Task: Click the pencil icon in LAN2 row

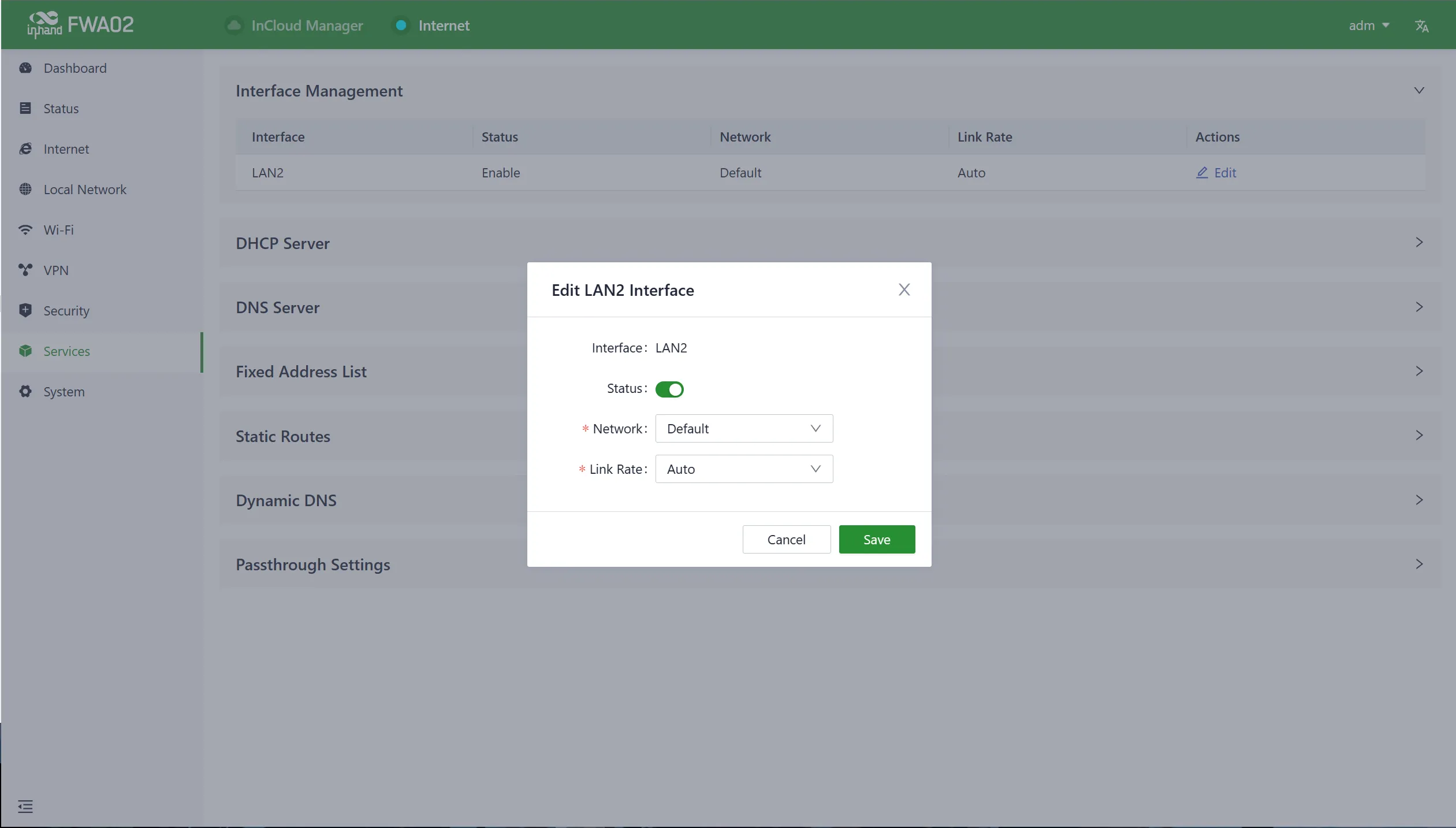Action: [x=1202, y=173]
